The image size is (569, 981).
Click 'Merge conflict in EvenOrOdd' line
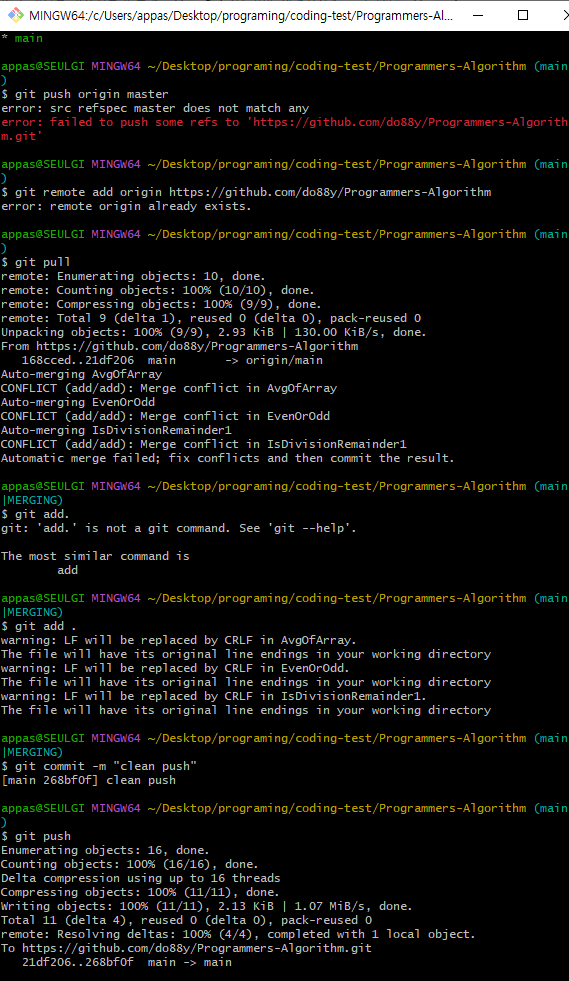click(x=165, y=416)
